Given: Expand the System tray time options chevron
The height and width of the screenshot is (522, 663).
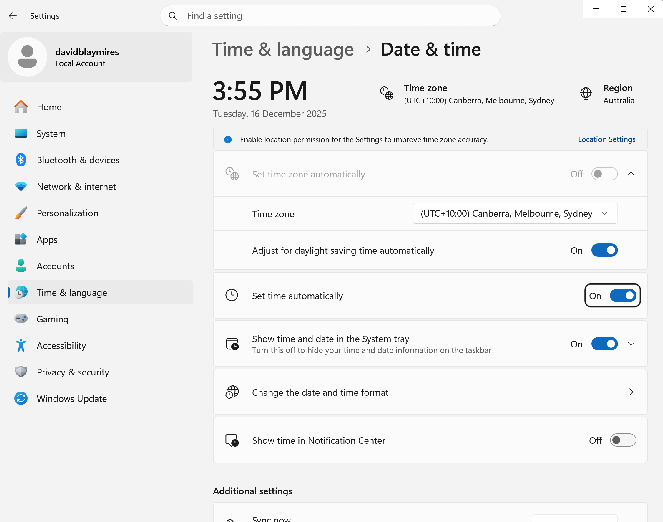Looking at the screenshot, I should coord(631,344).
